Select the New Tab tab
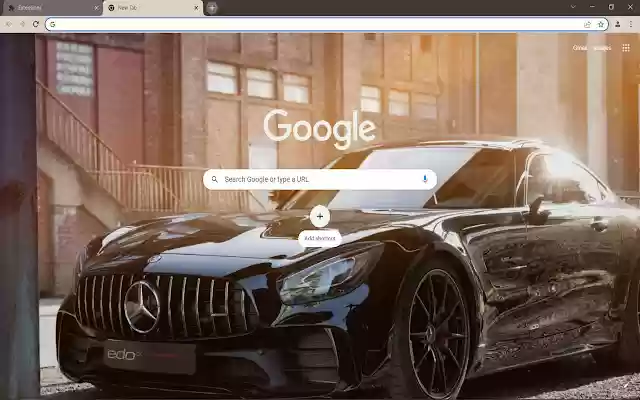 [152, 8]
